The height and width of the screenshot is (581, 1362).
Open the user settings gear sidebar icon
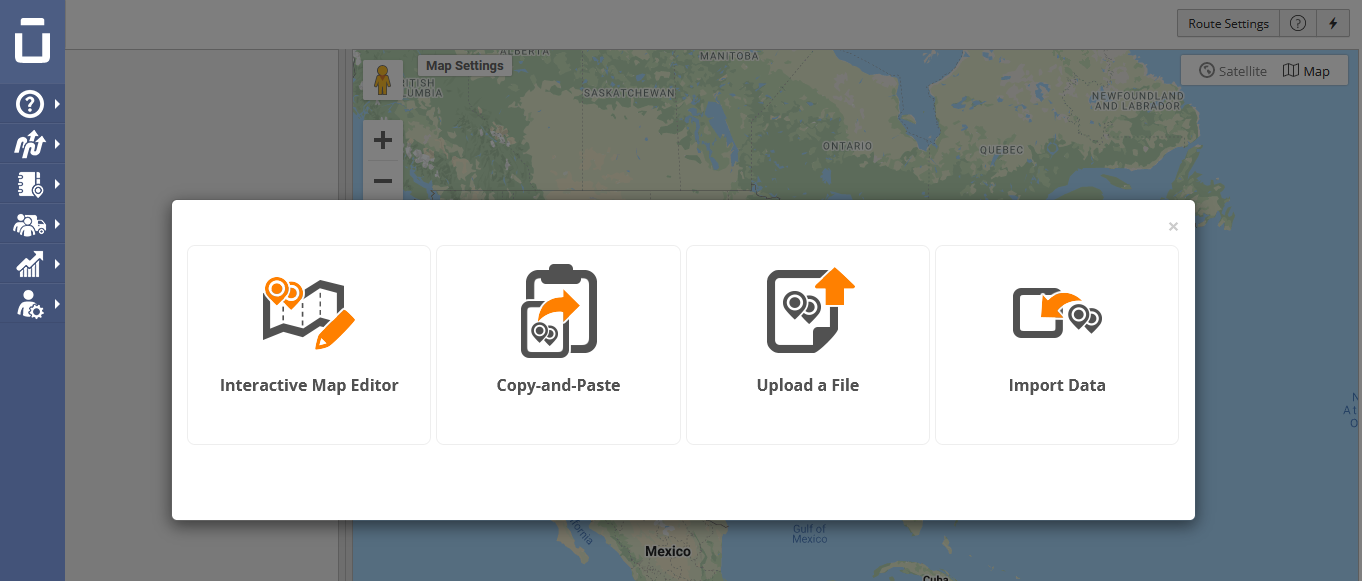pos(30,304)
